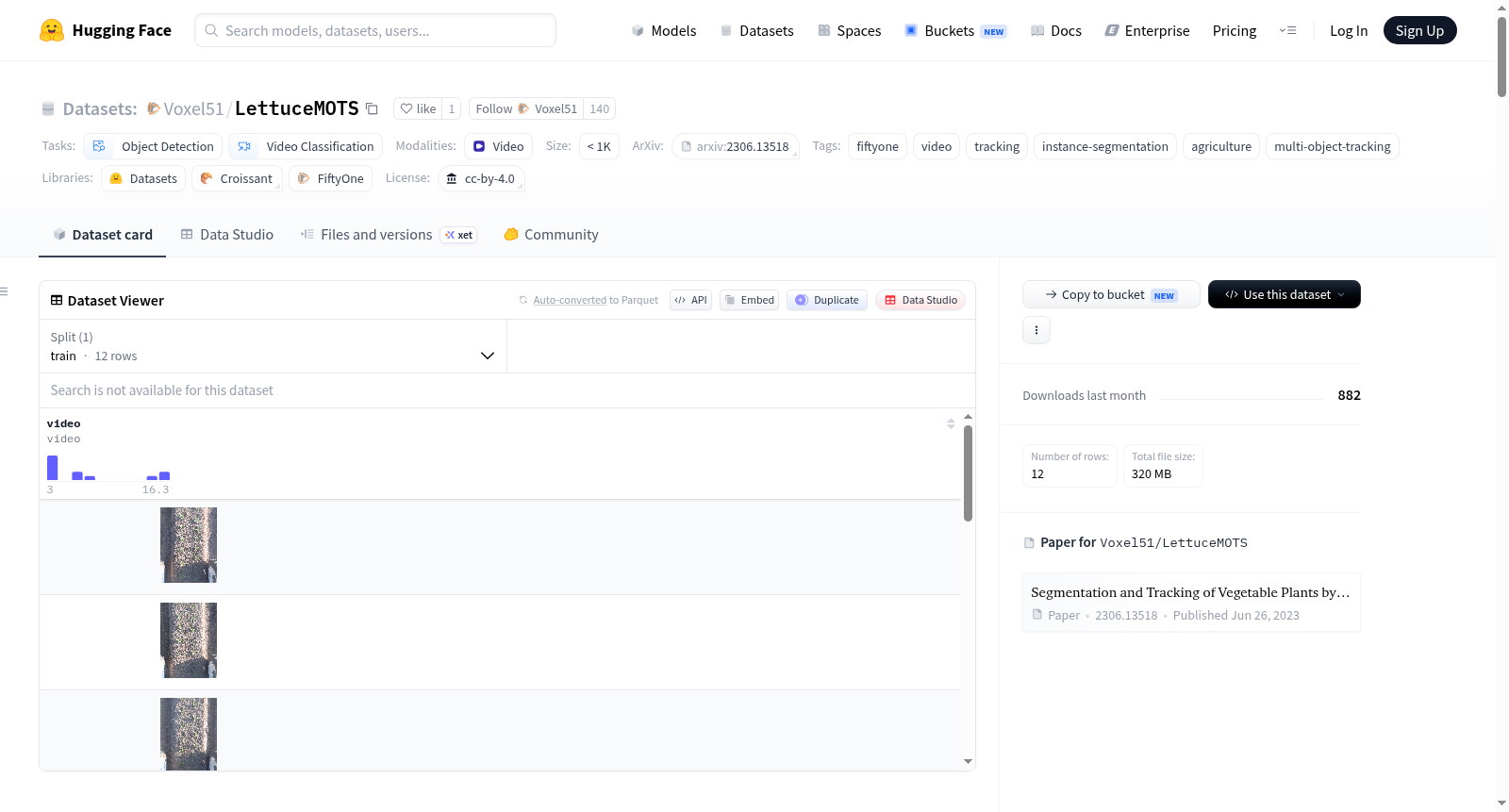Click the search models input field
Screen dimensions: 1509x812
click(x=375, y=30)
